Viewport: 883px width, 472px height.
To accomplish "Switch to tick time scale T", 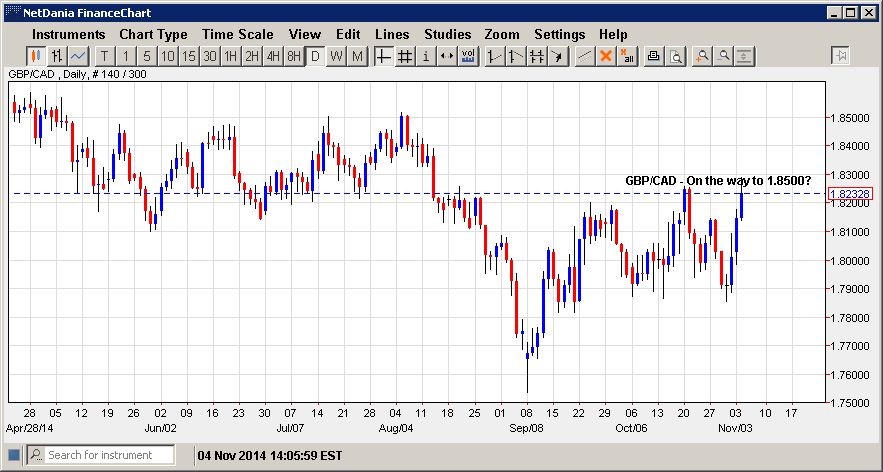I will tap(105, 56).
